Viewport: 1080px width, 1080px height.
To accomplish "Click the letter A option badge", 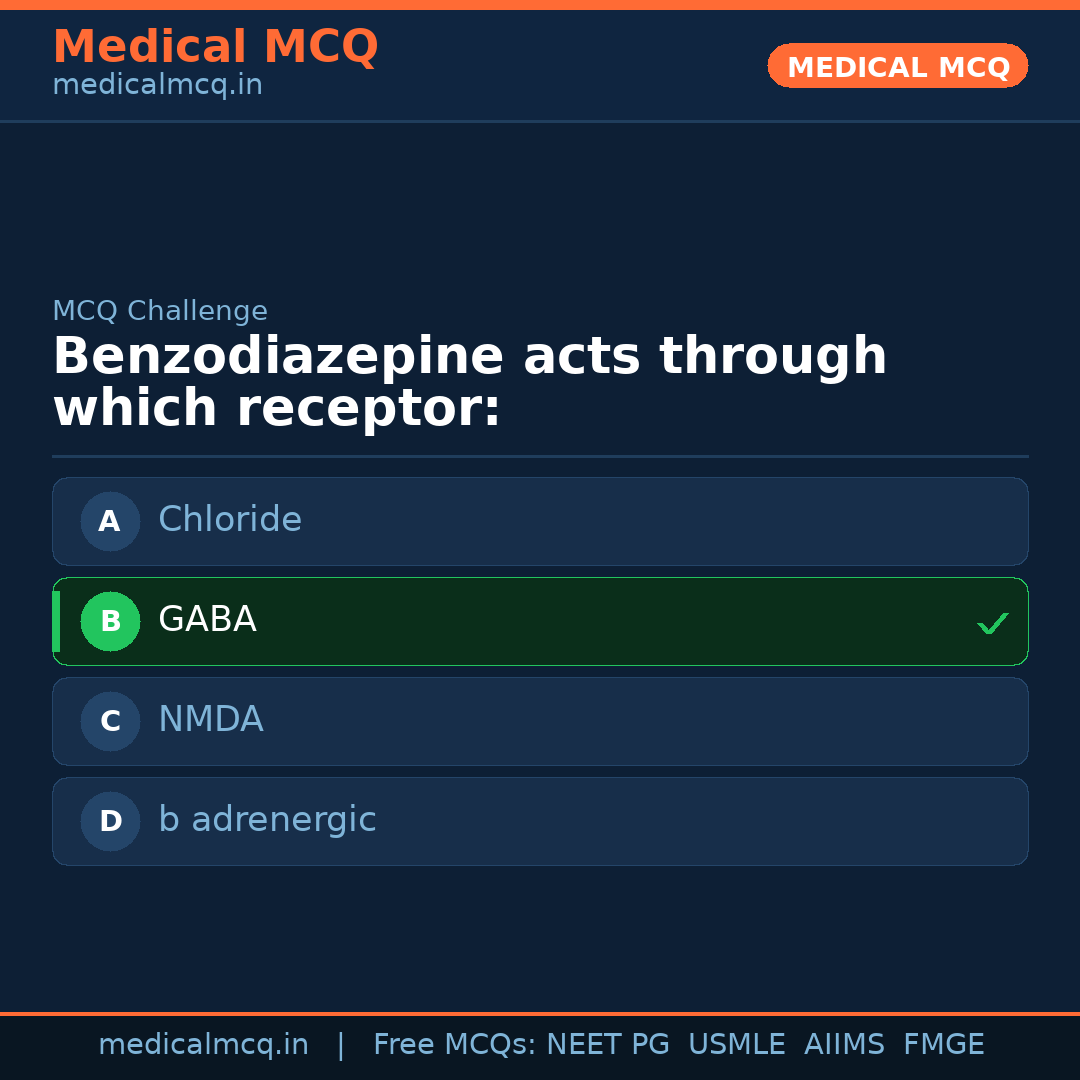I will pos(110,521).
